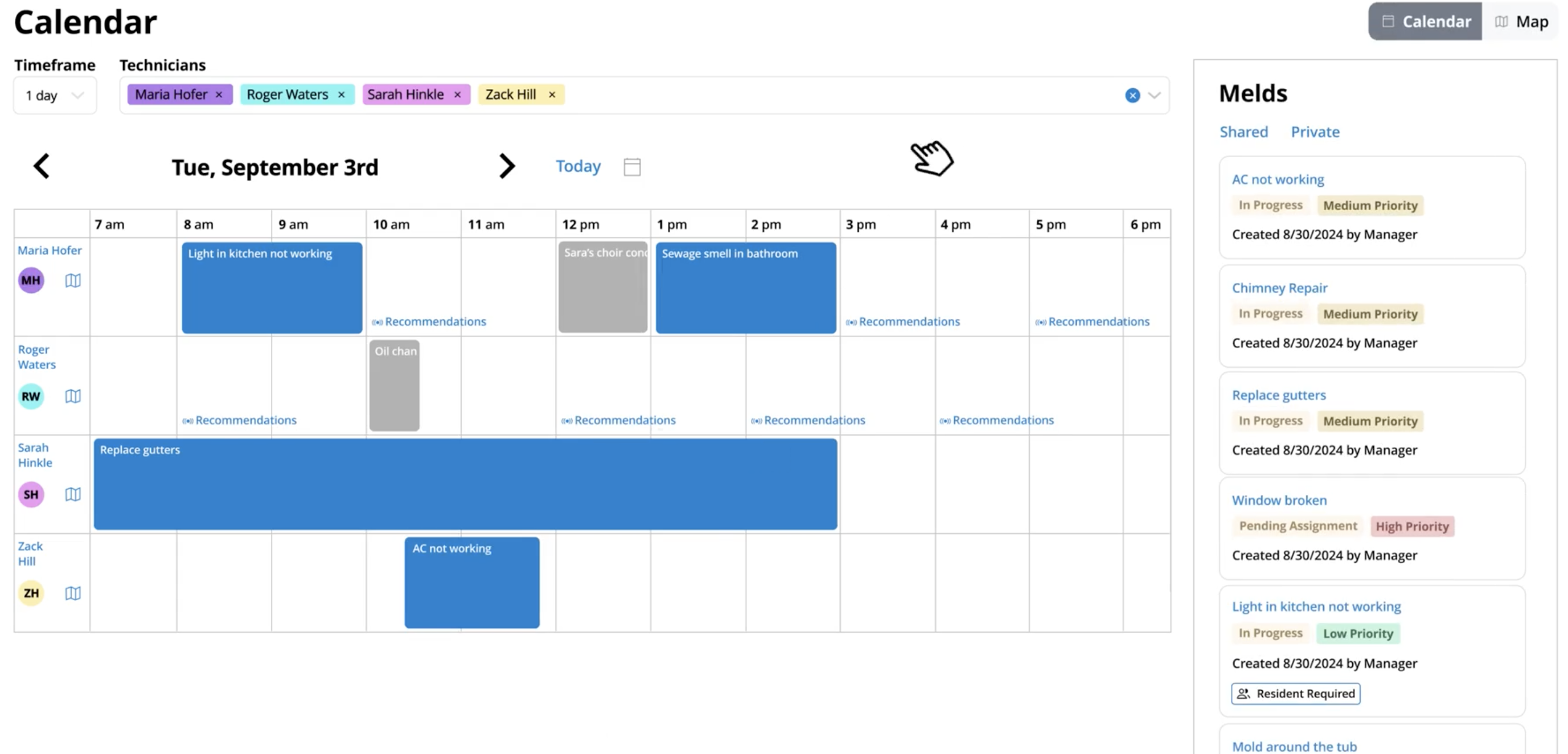This screenshot has width=1568, height=754.
Task: Go to the next day using the arrow
Action: tap(507, 166)
